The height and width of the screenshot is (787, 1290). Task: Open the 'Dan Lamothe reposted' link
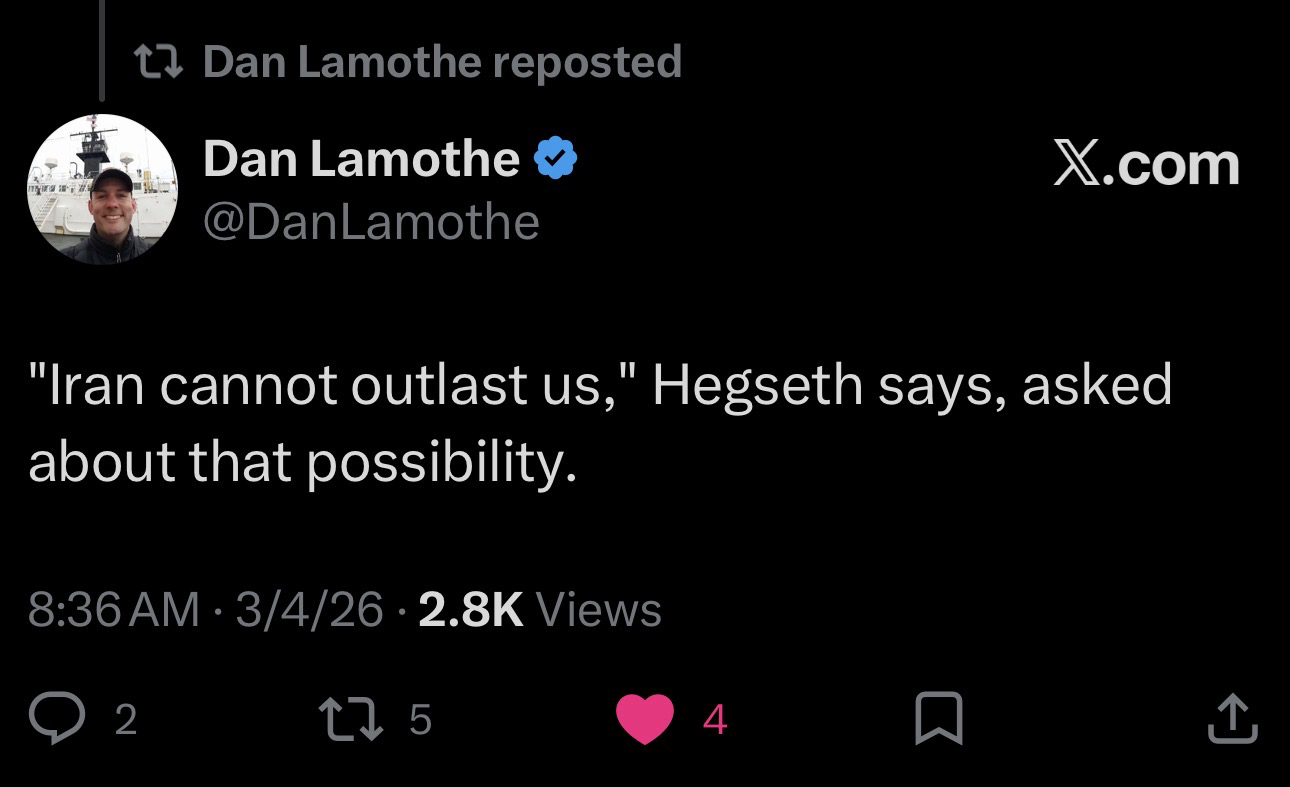click(442, 62)
